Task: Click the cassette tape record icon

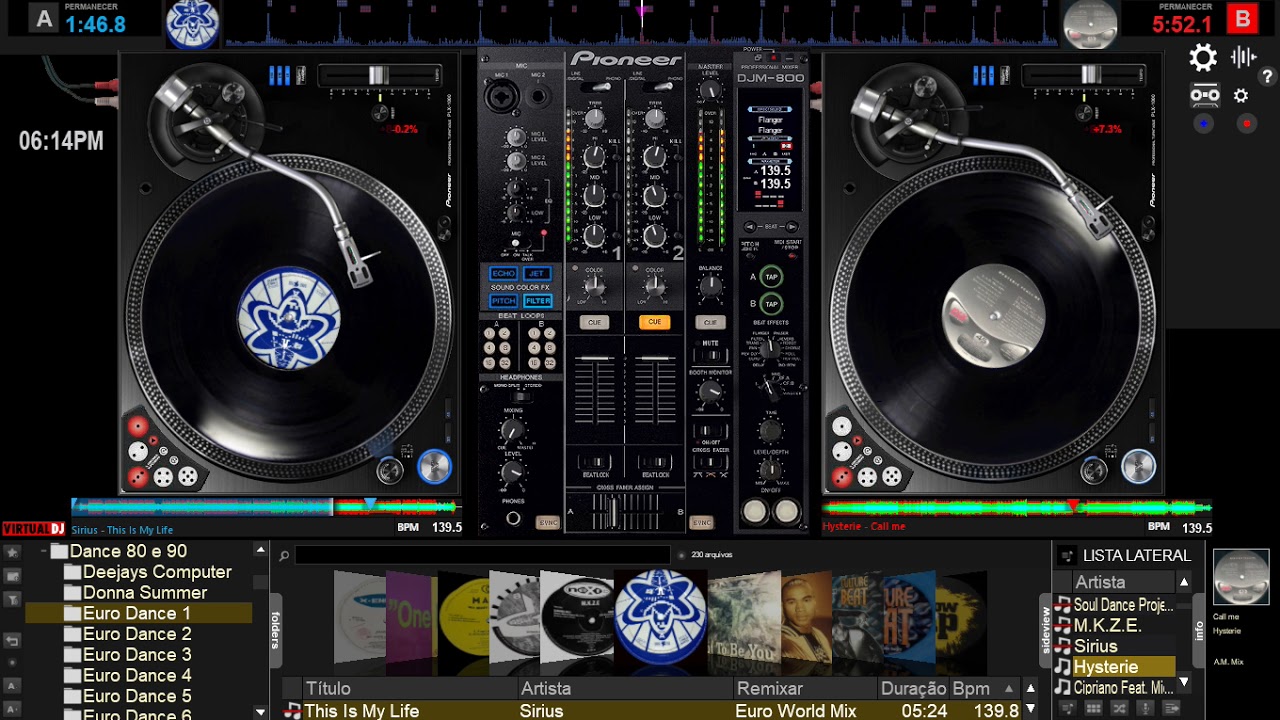Action: pyautogui.click(x=1204, y=96)
